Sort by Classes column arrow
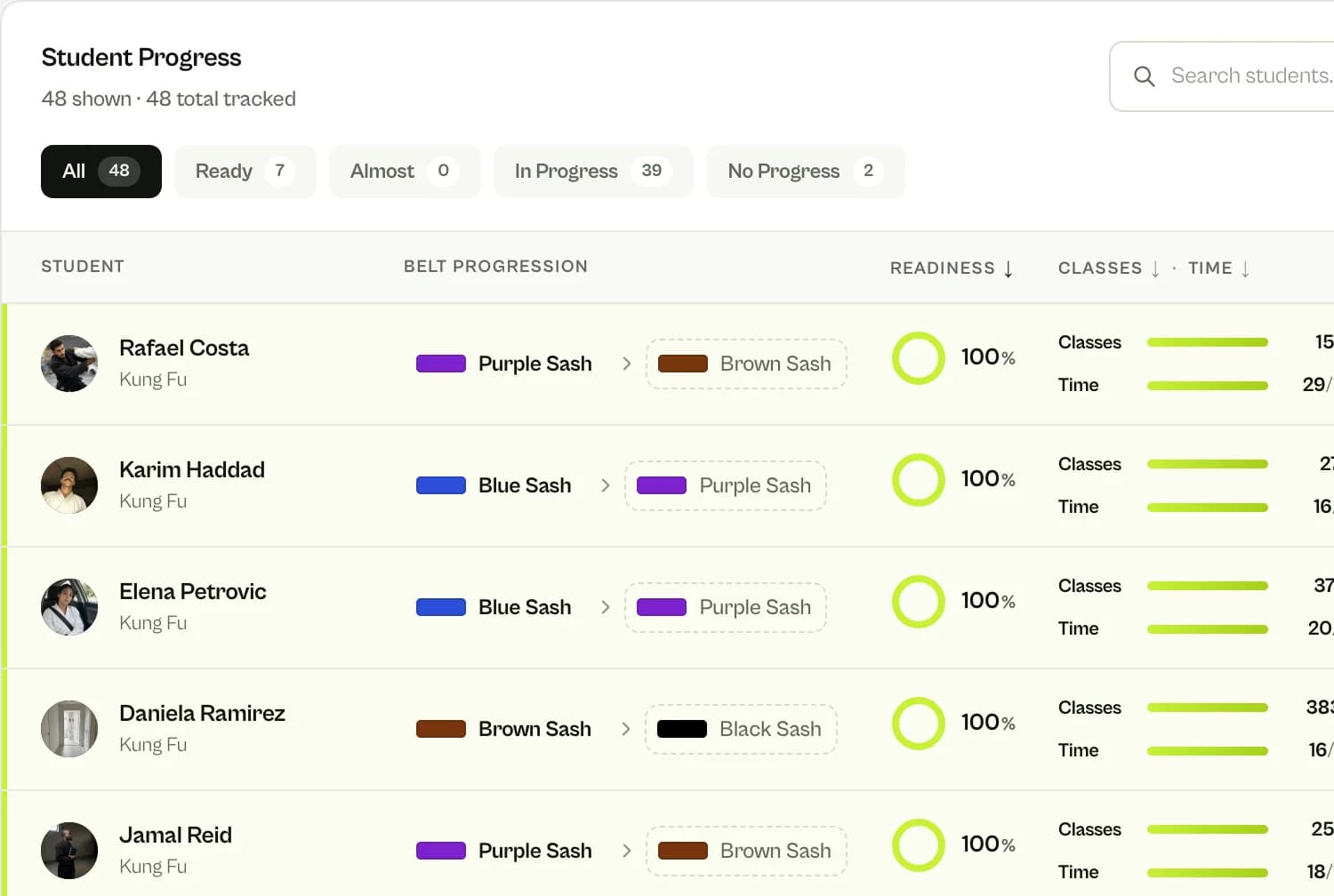The width and height of the screenshot is (1334, 896). pyautogui.click(x=1155, y=268)
